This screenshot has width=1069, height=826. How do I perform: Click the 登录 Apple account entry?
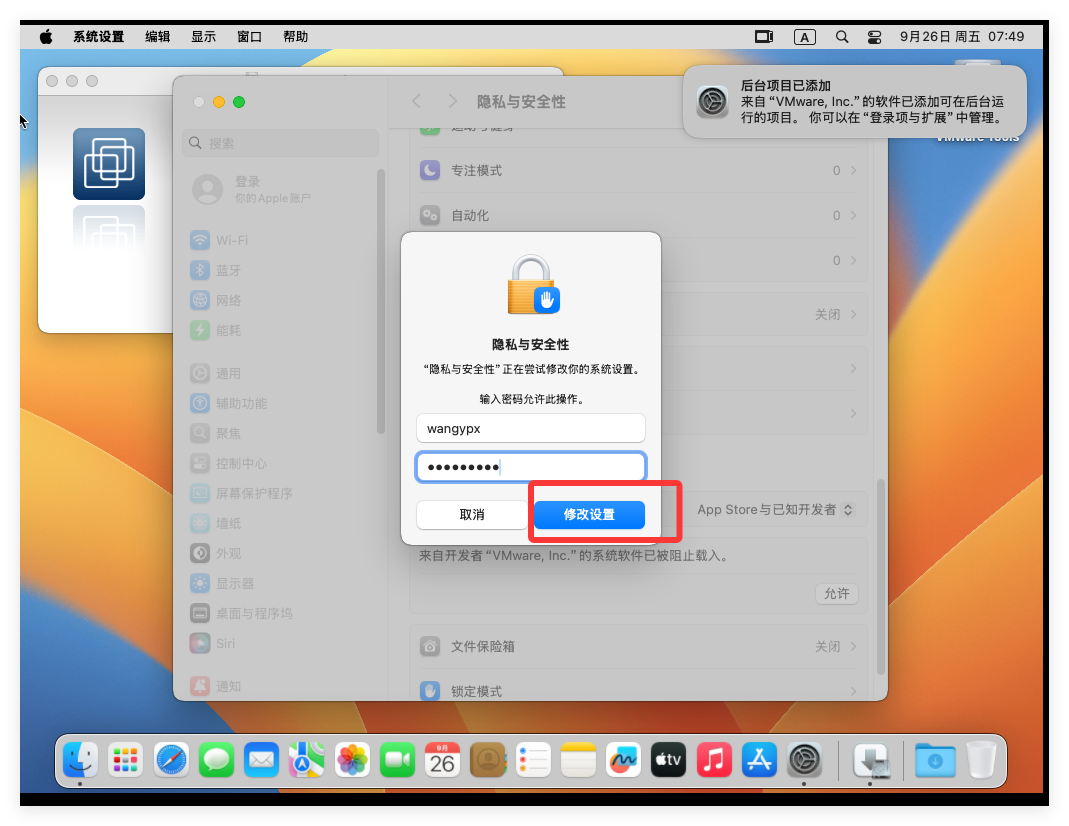(280, 189)
